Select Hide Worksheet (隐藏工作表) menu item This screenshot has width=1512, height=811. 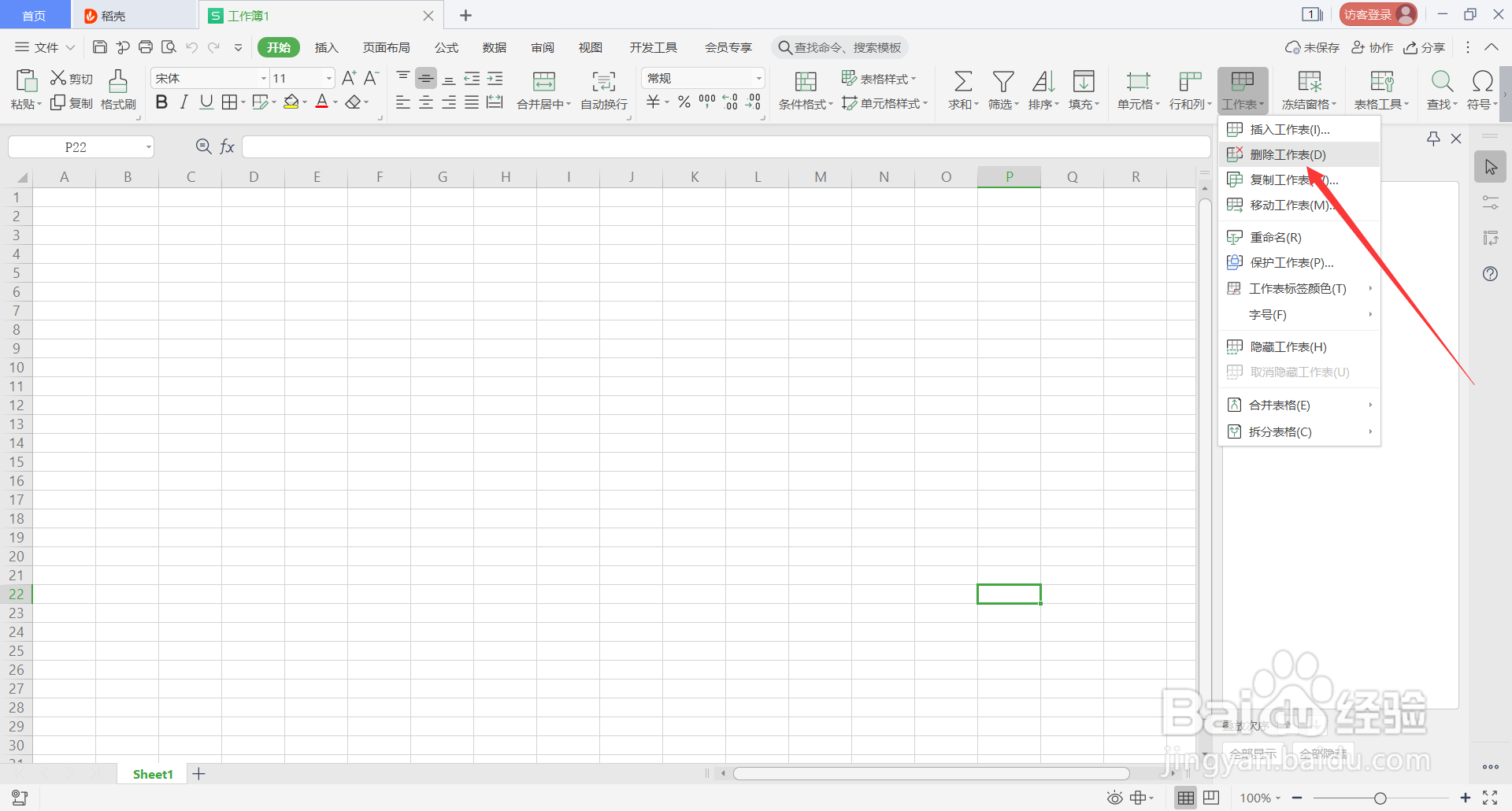(1299, 346)
